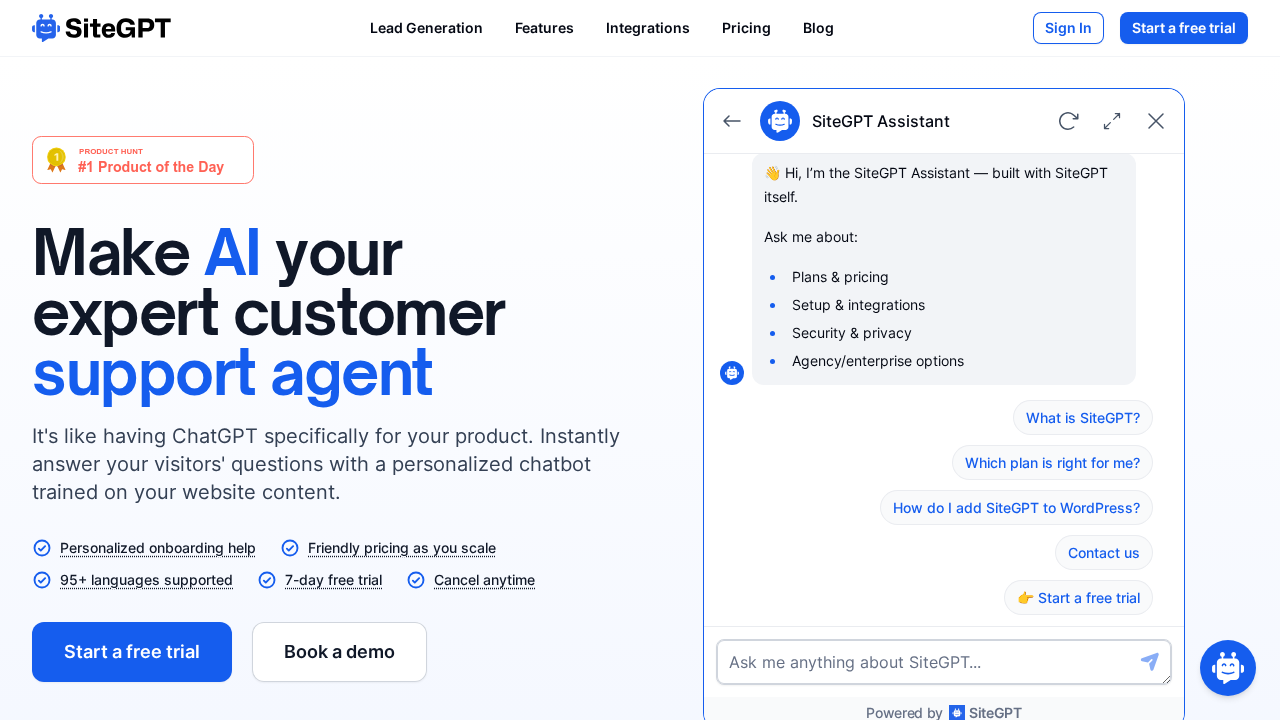Click the checkmark beside Cancel anytime

click(x=416, y=580)
